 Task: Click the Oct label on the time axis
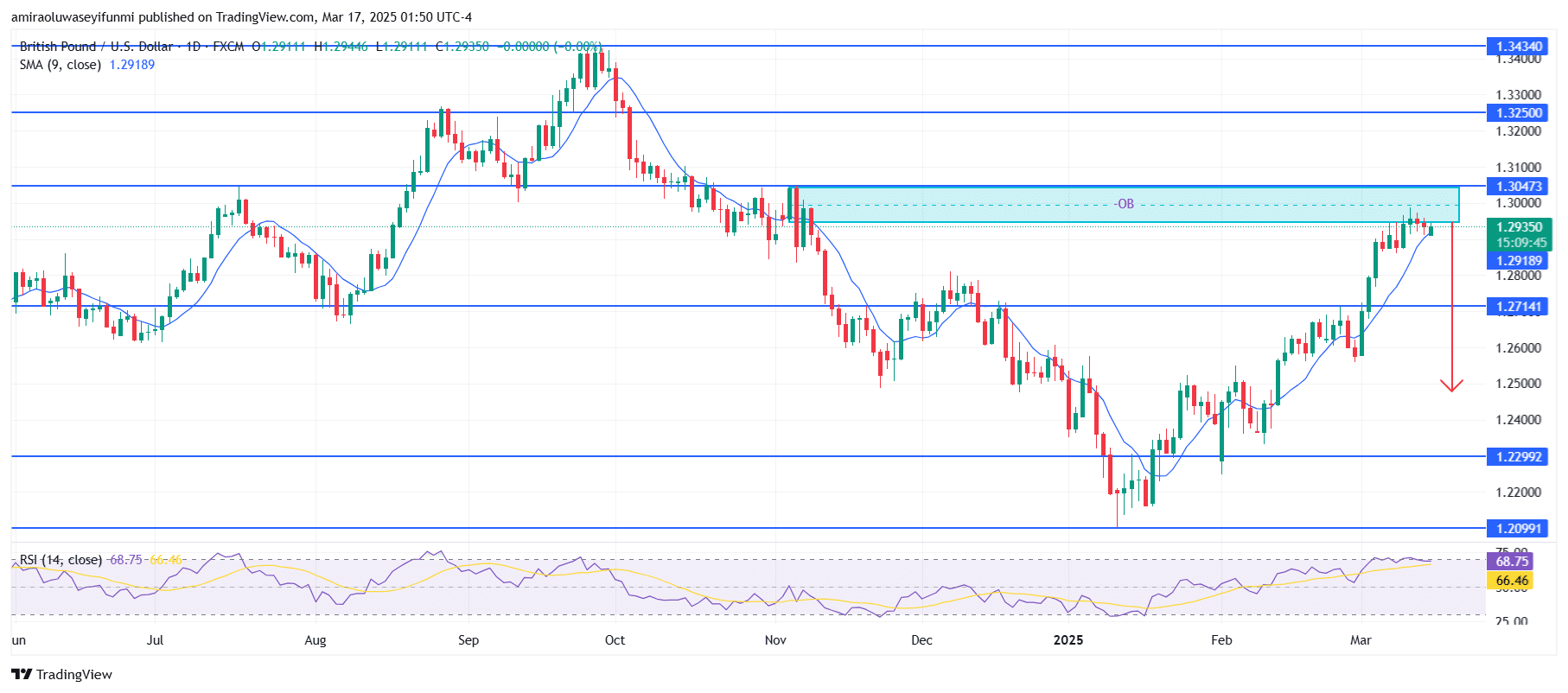click(x=615, y=640)
